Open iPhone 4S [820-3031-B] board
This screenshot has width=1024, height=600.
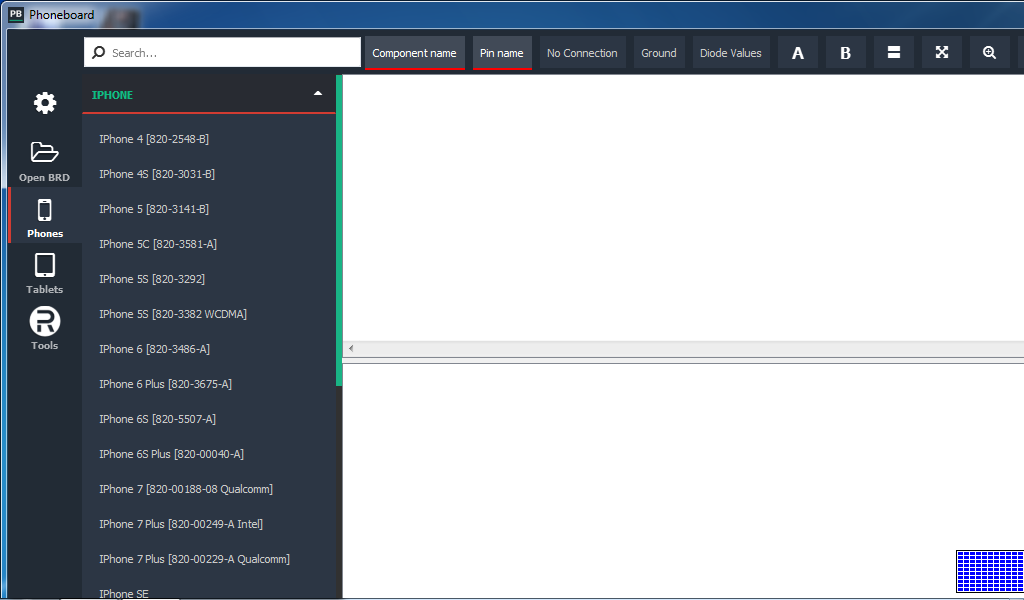(157, 174)
